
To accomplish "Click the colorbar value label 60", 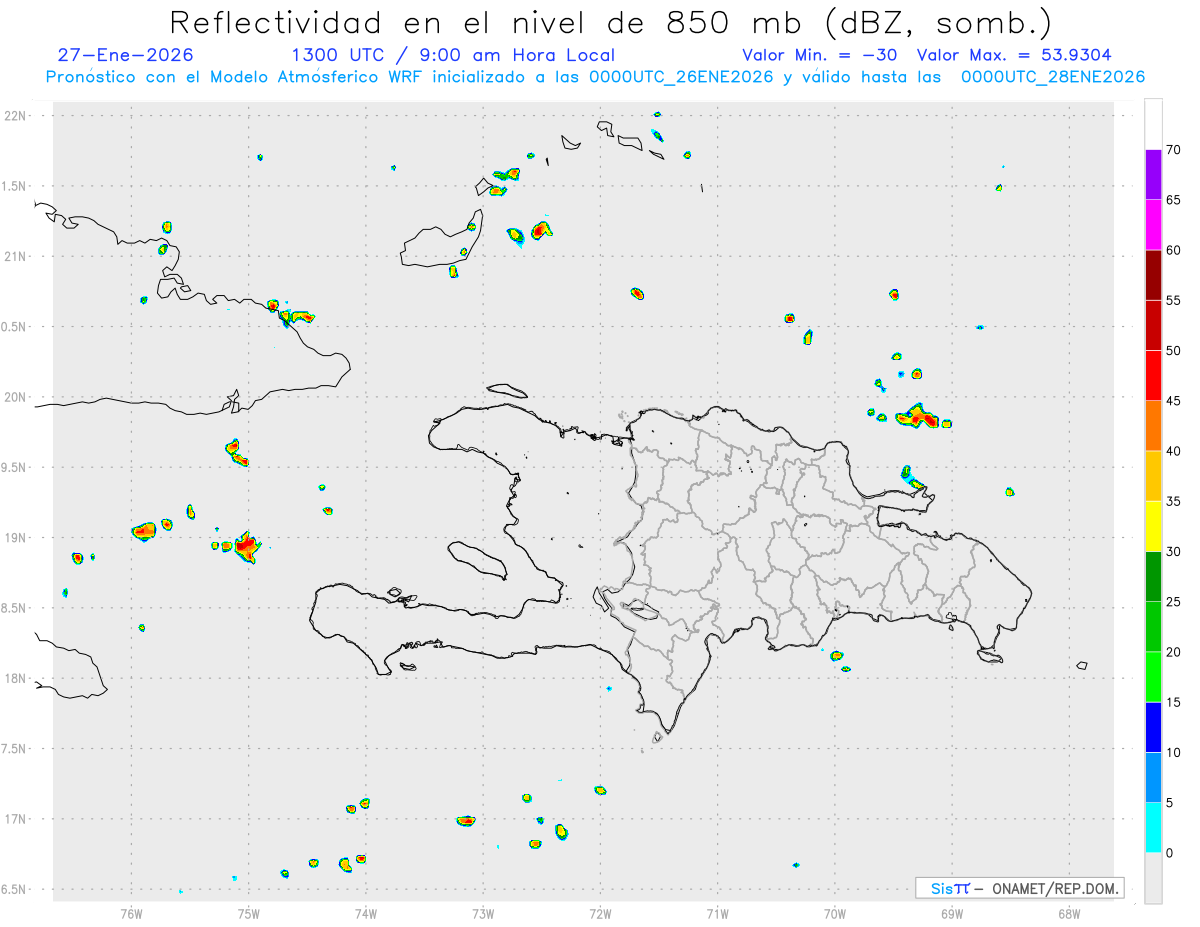I will (1173, 250).
